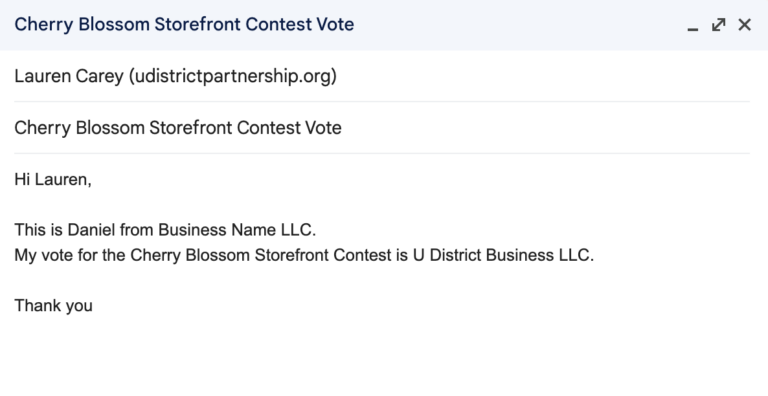Click on the udistrictpartnership.org domain text

[233, 76]
